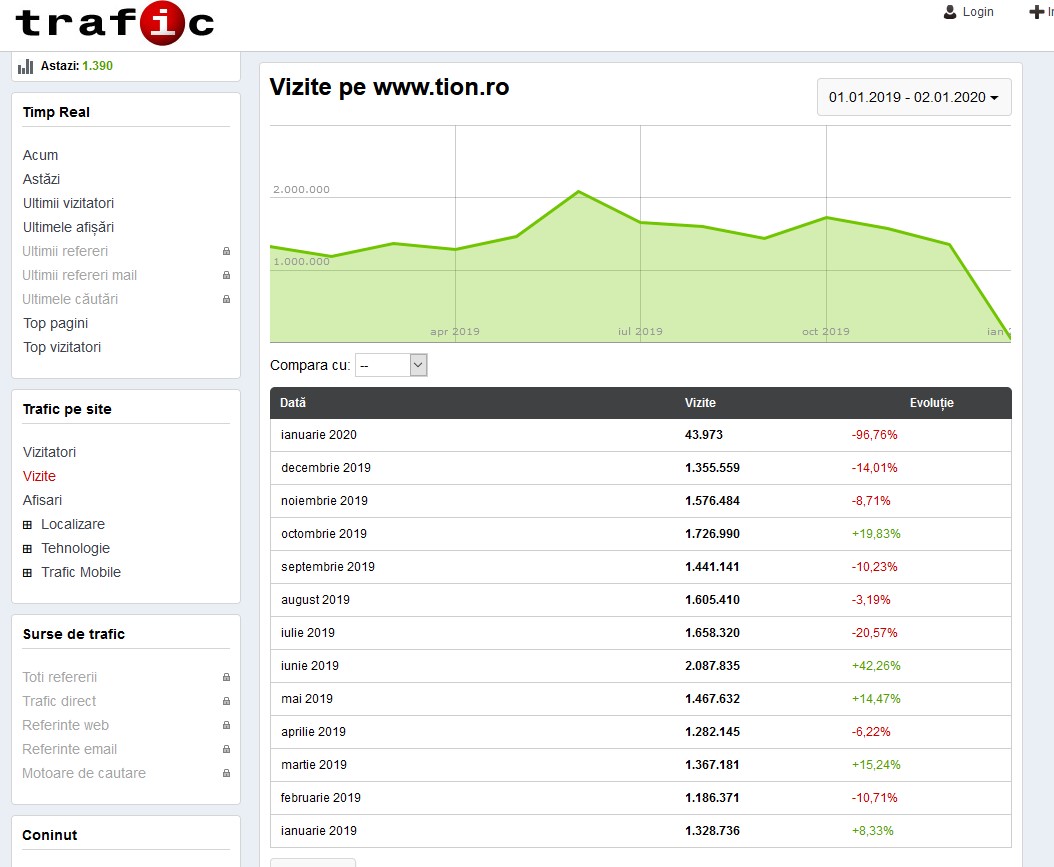Screen dimensions: 1054x867
Task: Click the chart peak at June 2019
Action: [578, 192]
